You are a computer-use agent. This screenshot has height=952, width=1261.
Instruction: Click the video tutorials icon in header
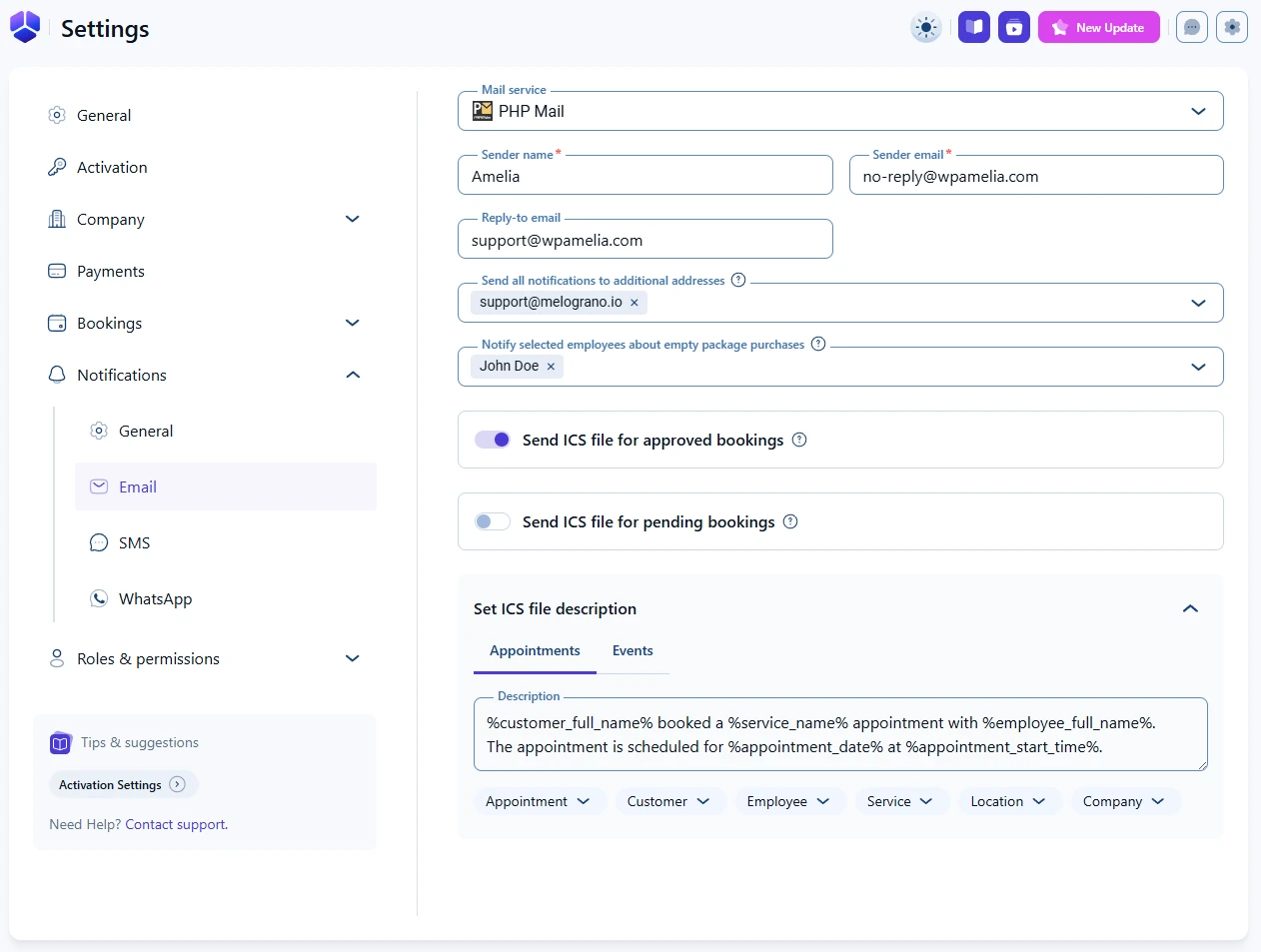(x=1013, y=28)
